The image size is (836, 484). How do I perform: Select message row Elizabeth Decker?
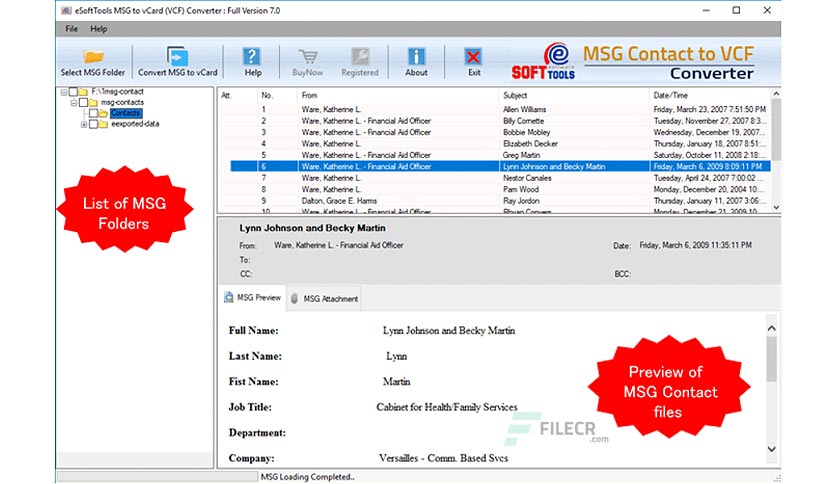[x=494, y=144]
